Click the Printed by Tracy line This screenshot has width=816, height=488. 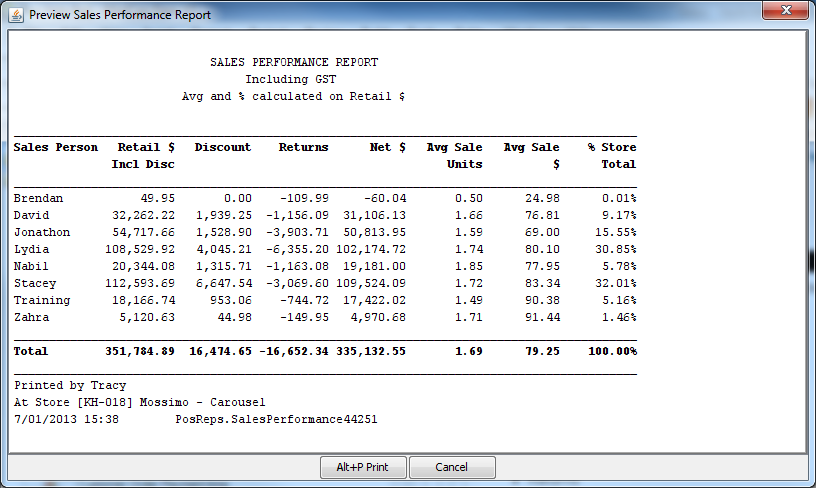click(x=70, y=385)
